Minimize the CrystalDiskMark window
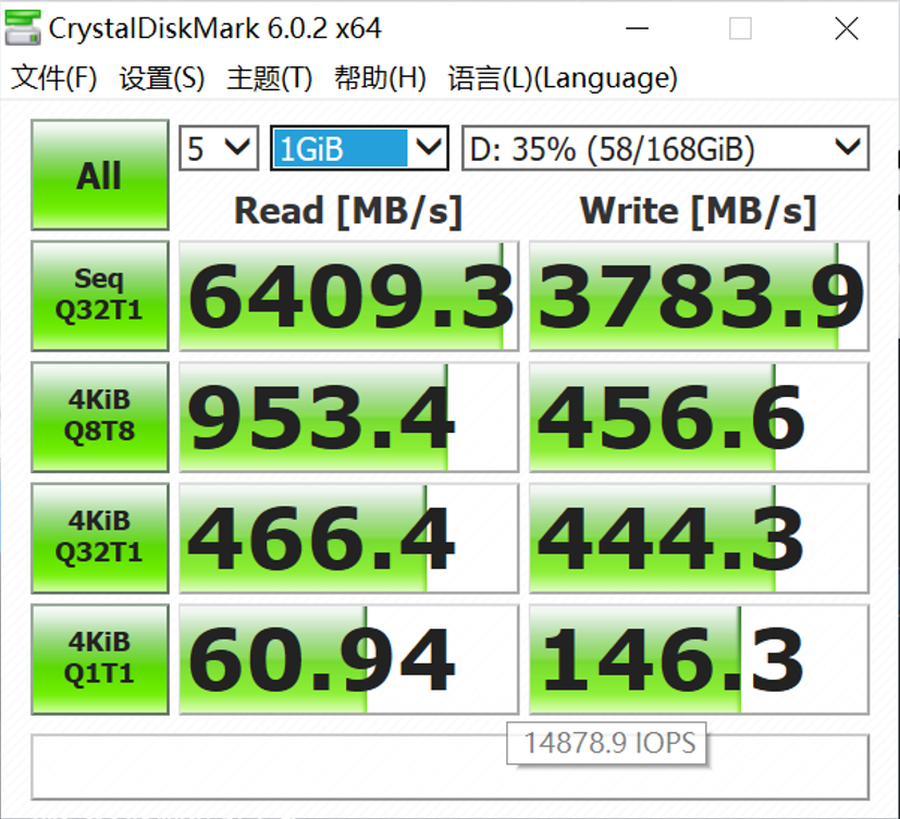This screenshot has width=900, height=819. tap(637, 28)
